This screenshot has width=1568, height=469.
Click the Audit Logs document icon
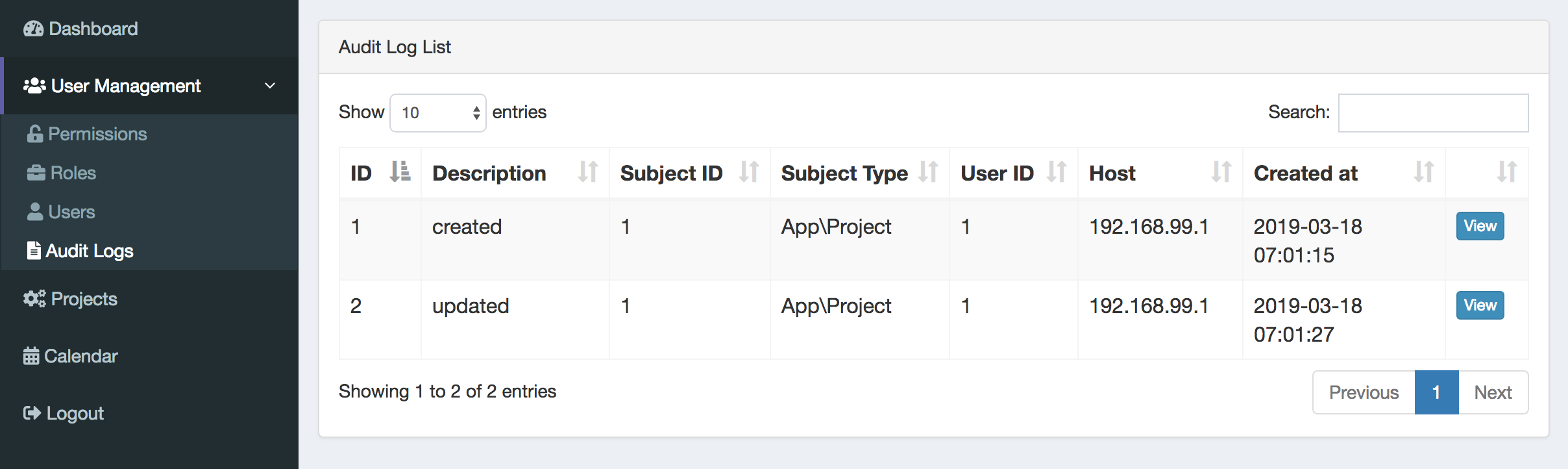pos(34,251)
